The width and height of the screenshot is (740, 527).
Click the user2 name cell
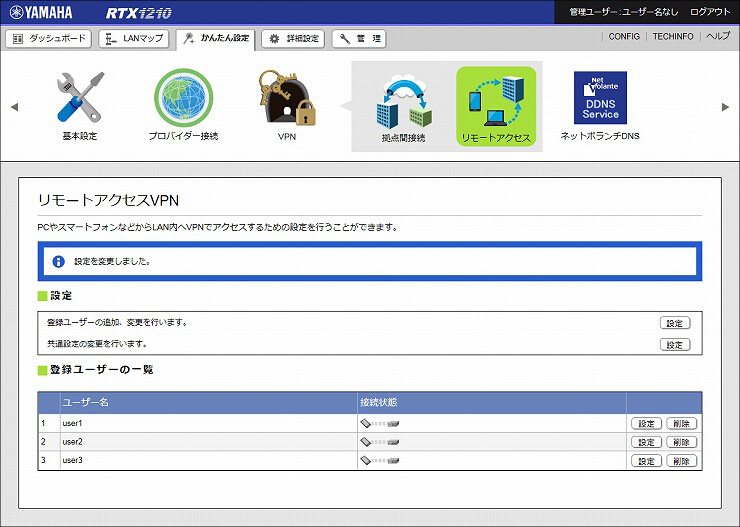(x=209, y=442)
